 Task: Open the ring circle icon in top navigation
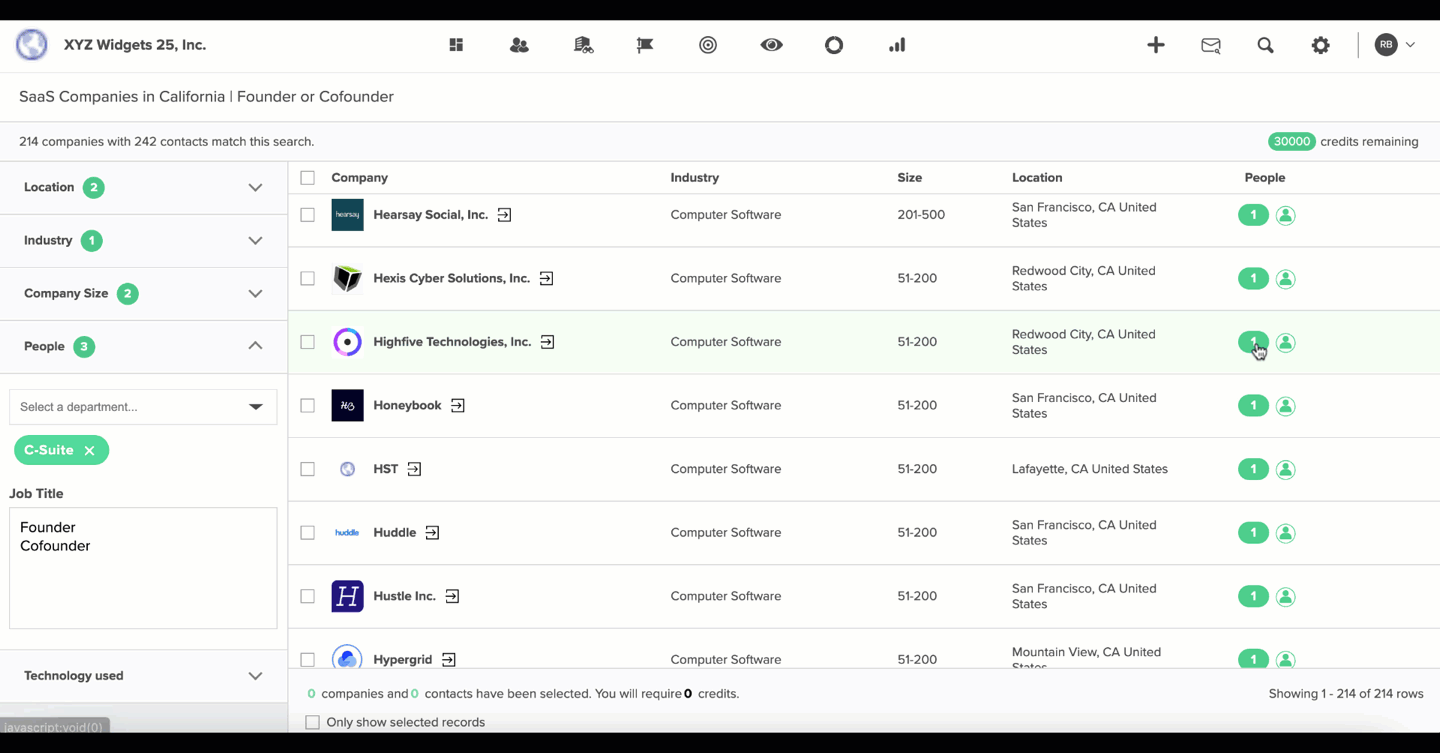click(x=834, y=45)
